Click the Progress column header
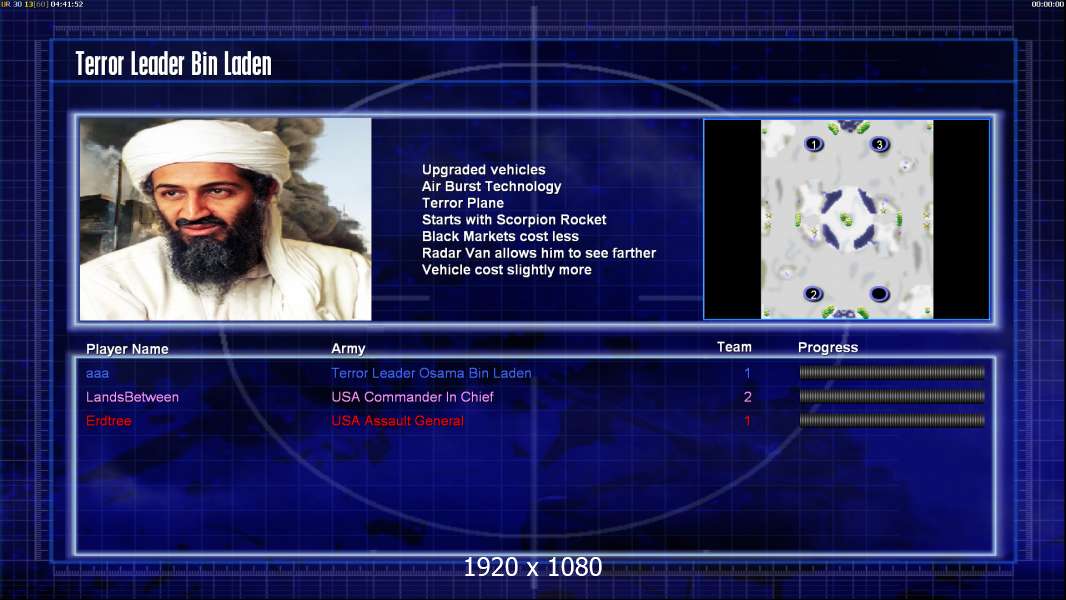 tap(827, 347)
